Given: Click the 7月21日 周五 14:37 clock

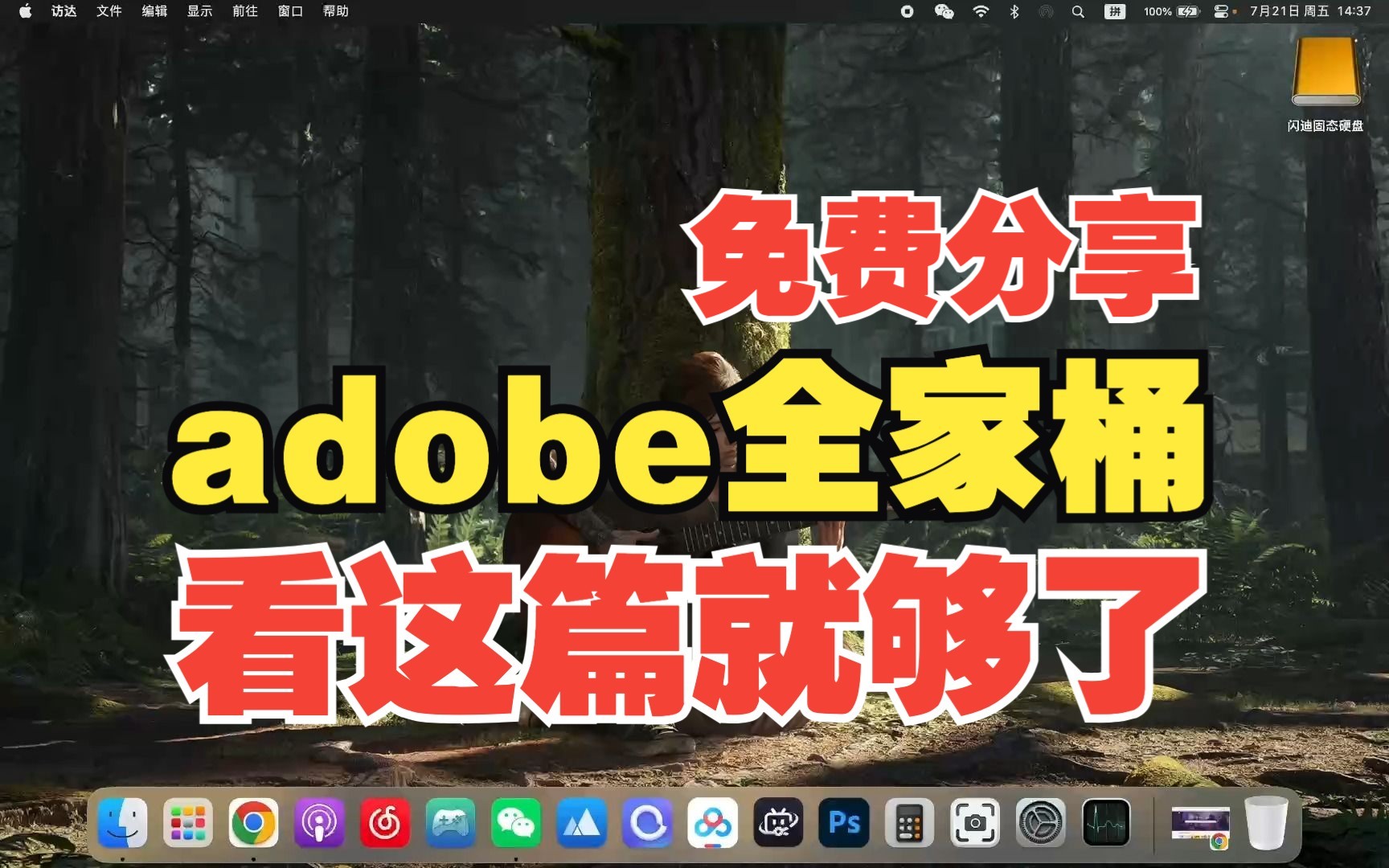Looking at the screenshot, I should click(1310, 11).
